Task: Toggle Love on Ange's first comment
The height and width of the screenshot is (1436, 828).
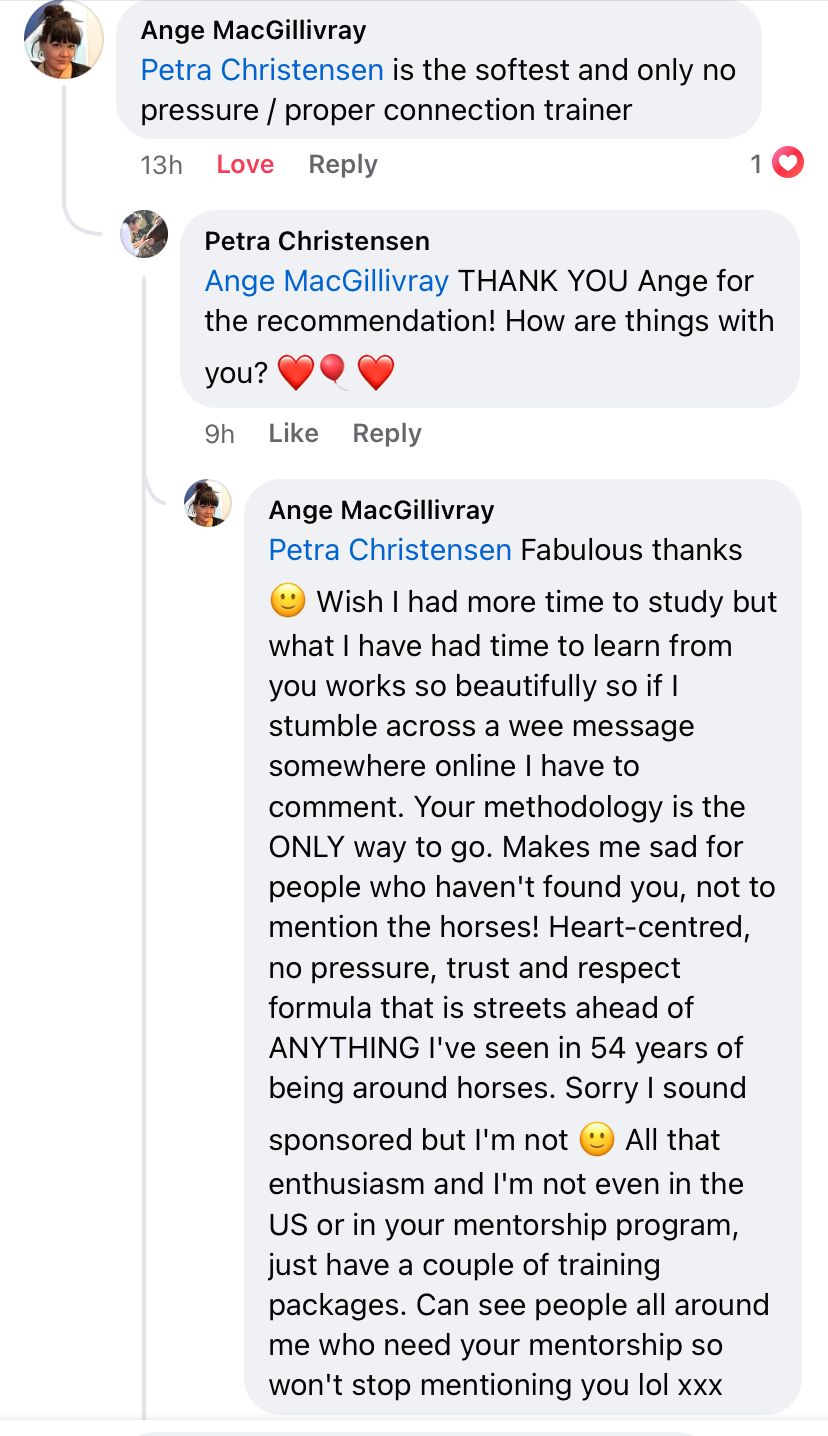Action: click(x=245, y=164)
